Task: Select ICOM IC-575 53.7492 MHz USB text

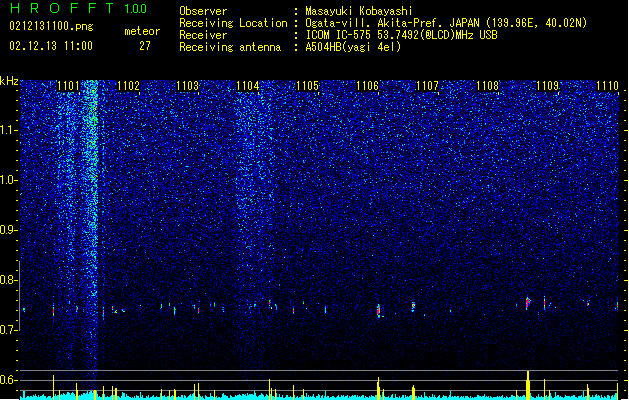Action: pyautogui.click(x=401, y=35)
